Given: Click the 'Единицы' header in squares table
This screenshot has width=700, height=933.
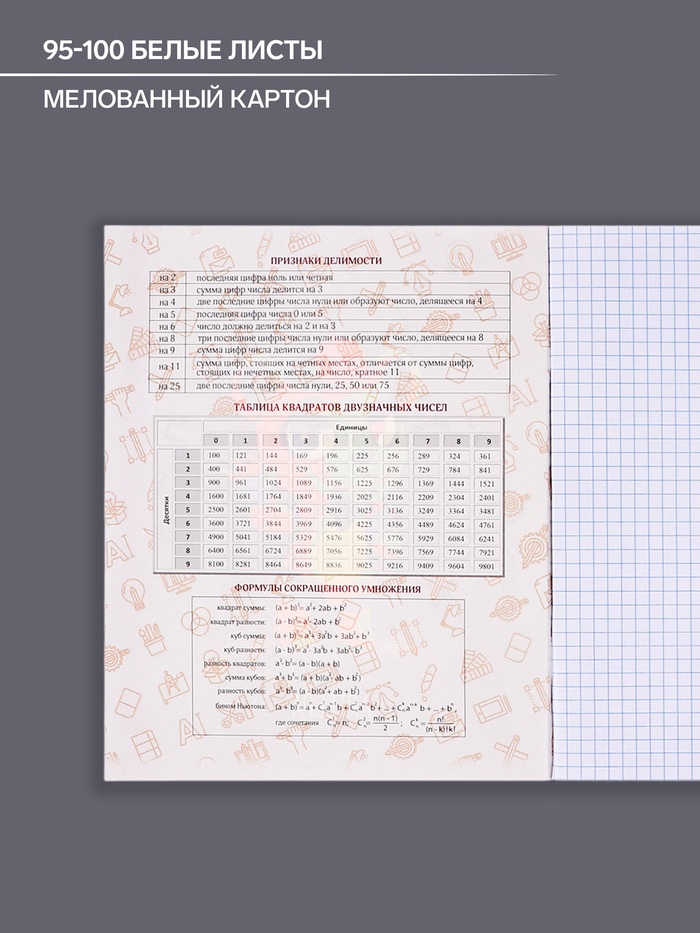Looking at the screenshot, I should tap(351, 427).
